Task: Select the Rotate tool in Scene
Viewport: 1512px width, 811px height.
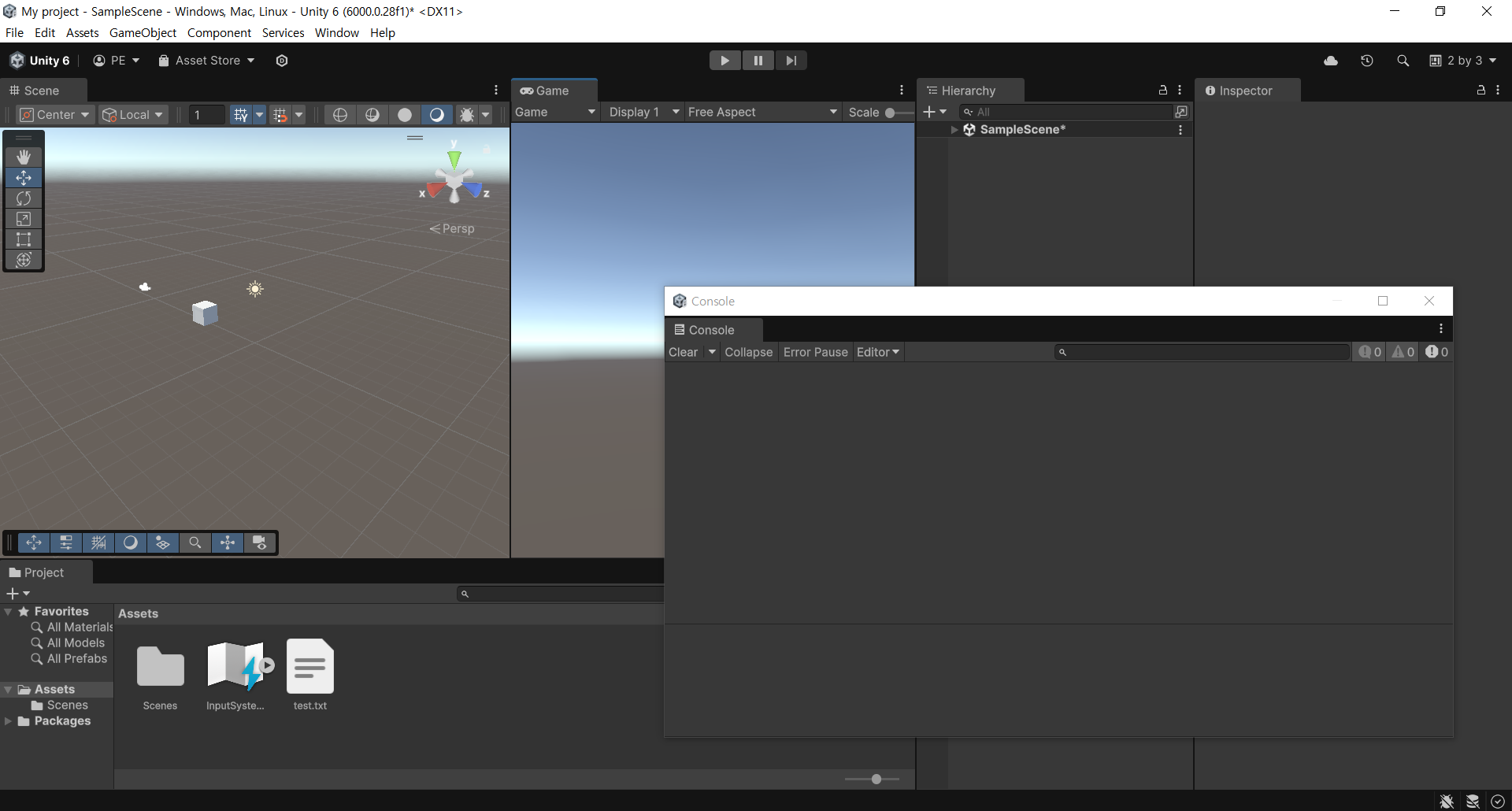Action: coord(24,198)
